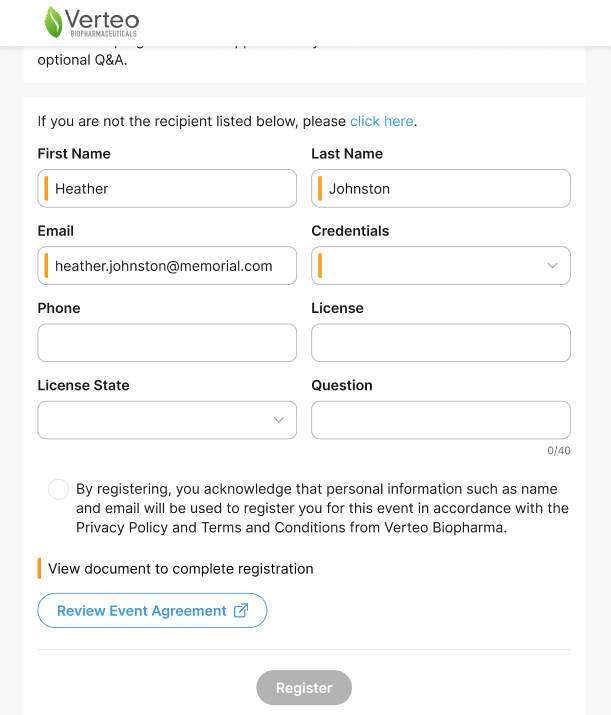Click the 0/40 character counter
This screenshot has width=611, height=715.
point(558,450)
